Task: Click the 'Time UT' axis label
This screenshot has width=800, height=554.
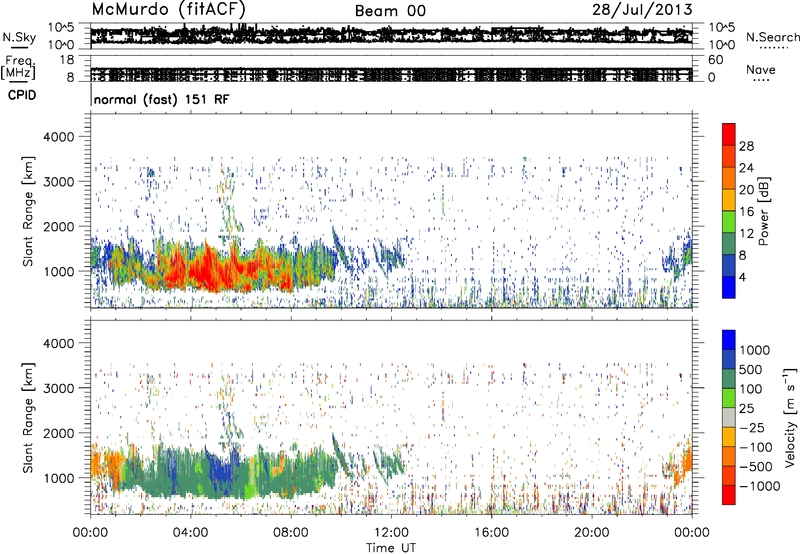Action: pos(391,548)
